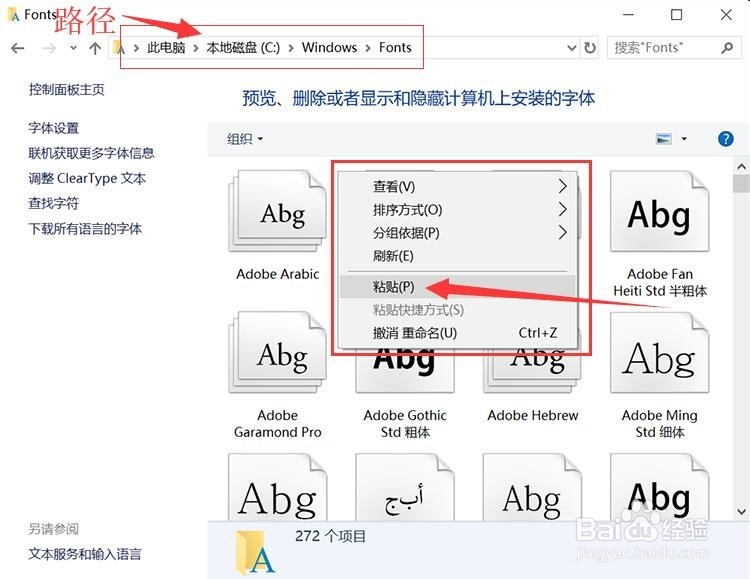This screenshot has height=579, width=750.
Task: Click the Adobe Garamond Pro label
Action: coord(277,423)
